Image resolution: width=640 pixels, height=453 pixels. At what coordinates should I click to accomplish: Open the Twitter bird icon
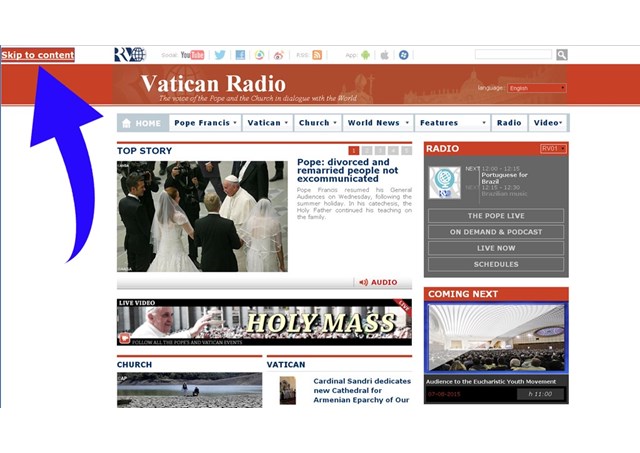coord(220,55)
